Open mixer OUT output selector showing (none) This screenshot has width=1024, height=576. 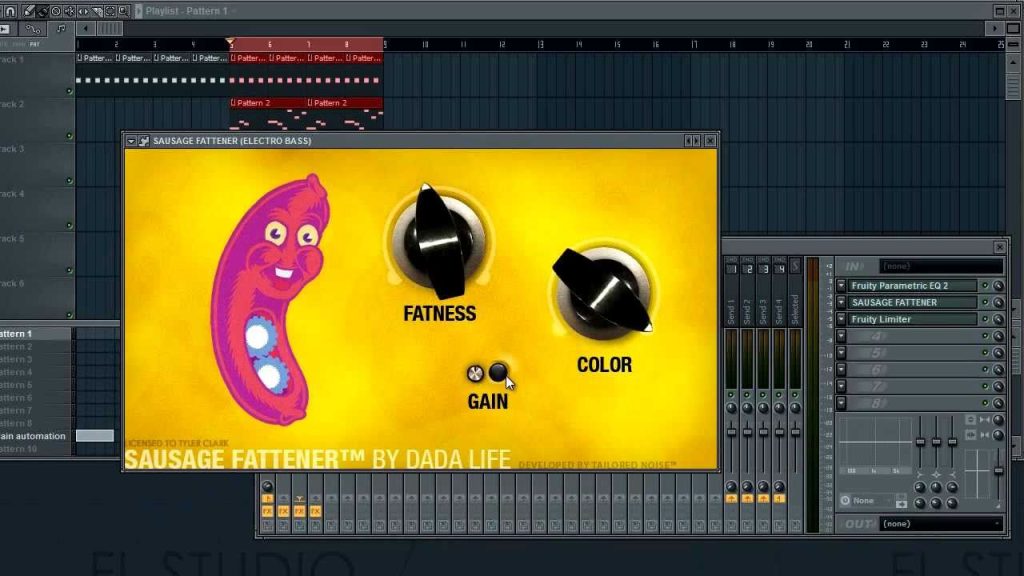point(941,524)
